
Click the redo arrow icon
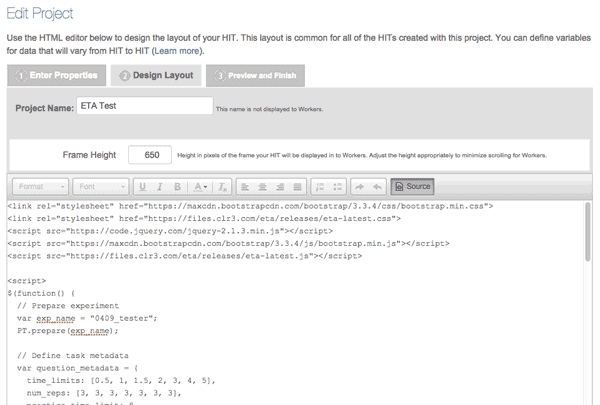point(359,187)
